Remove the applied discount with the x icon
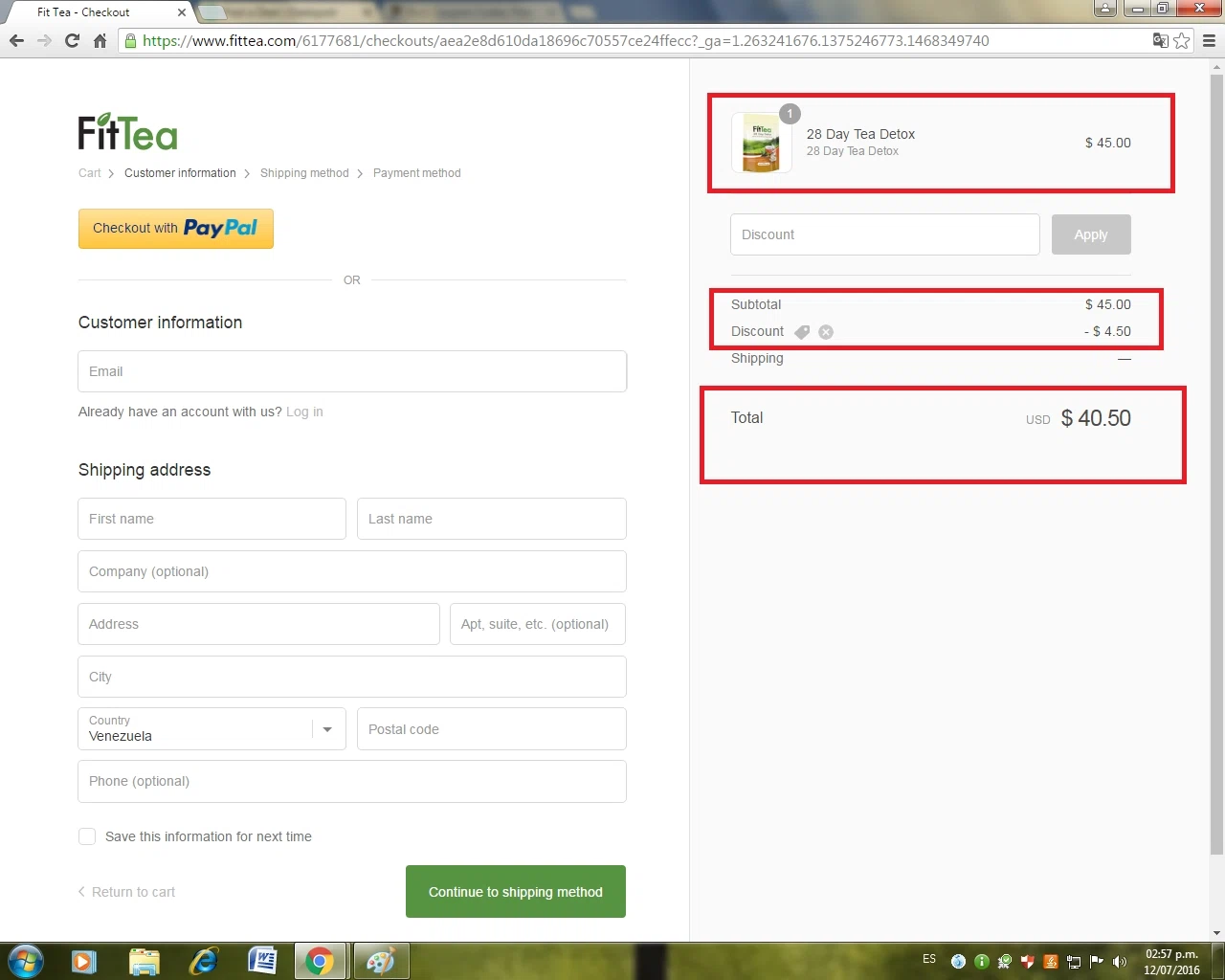The height and width of the screenshot is (980, 1225). click(826, 332)
